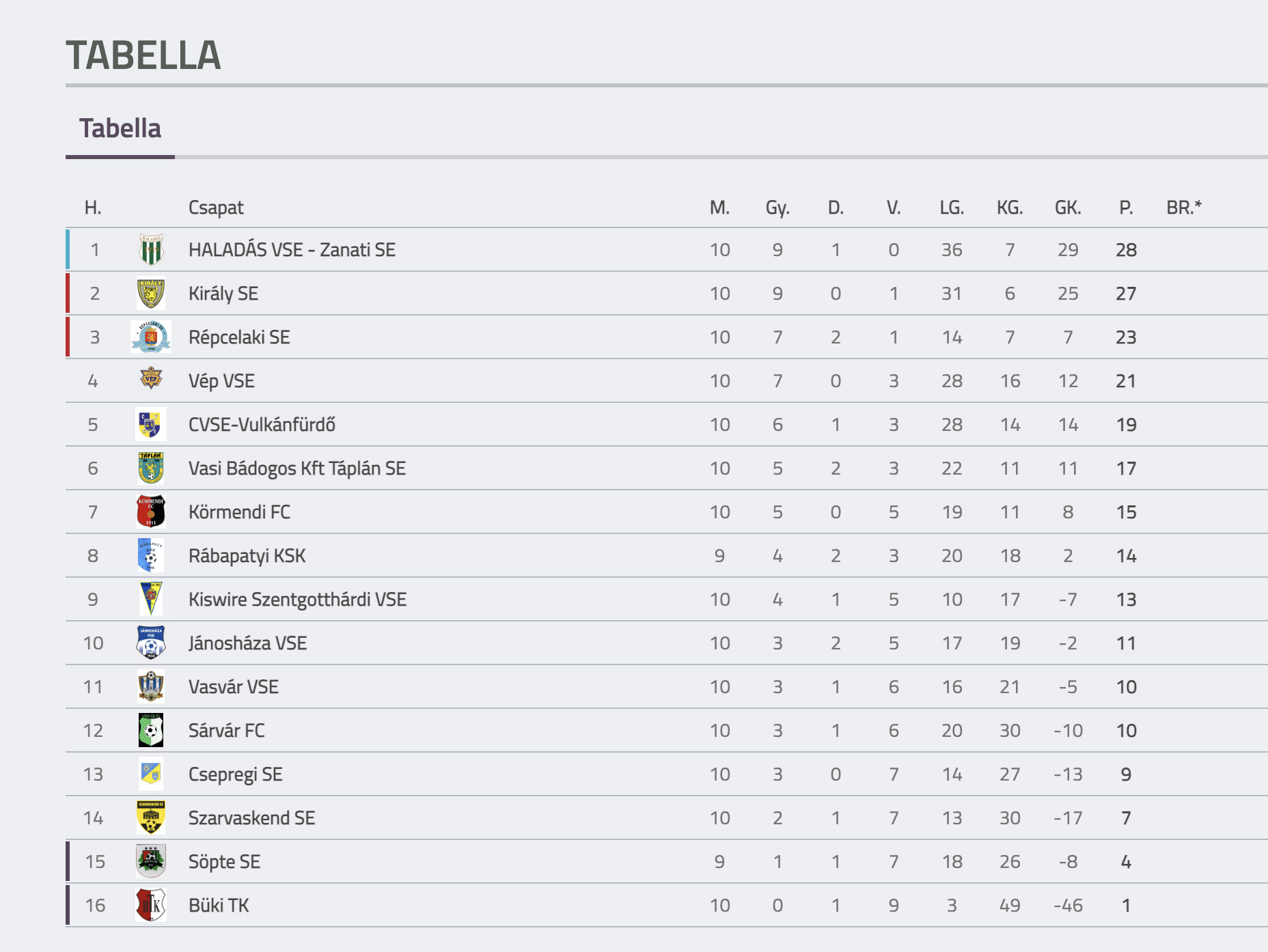This screenshot has width=1268, height=952.
Task: Click the Király SE club logo
Action: tap(151, 294)
